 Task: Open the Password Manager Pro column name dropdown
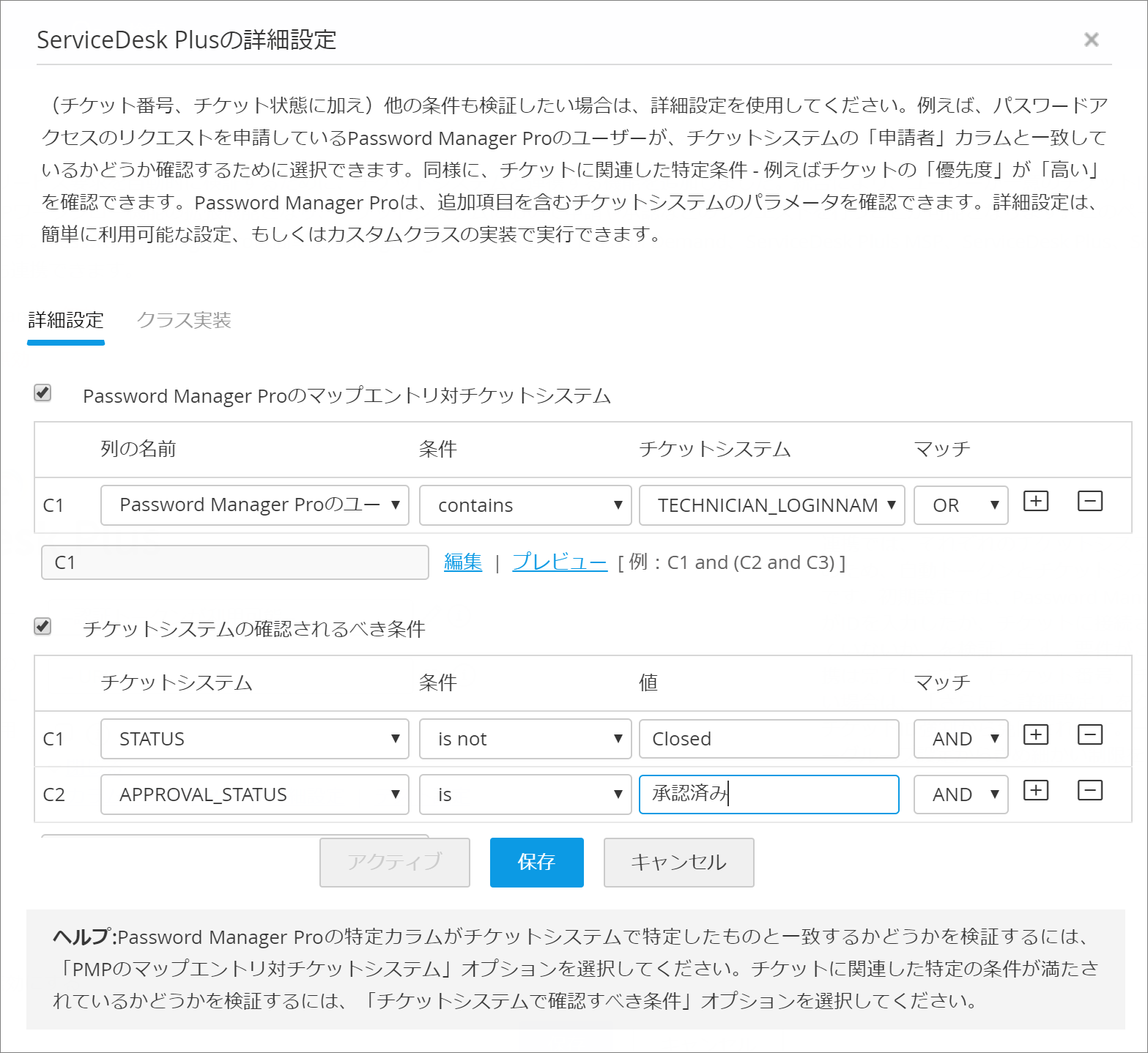pyautogui.click(x=254, y=505)
